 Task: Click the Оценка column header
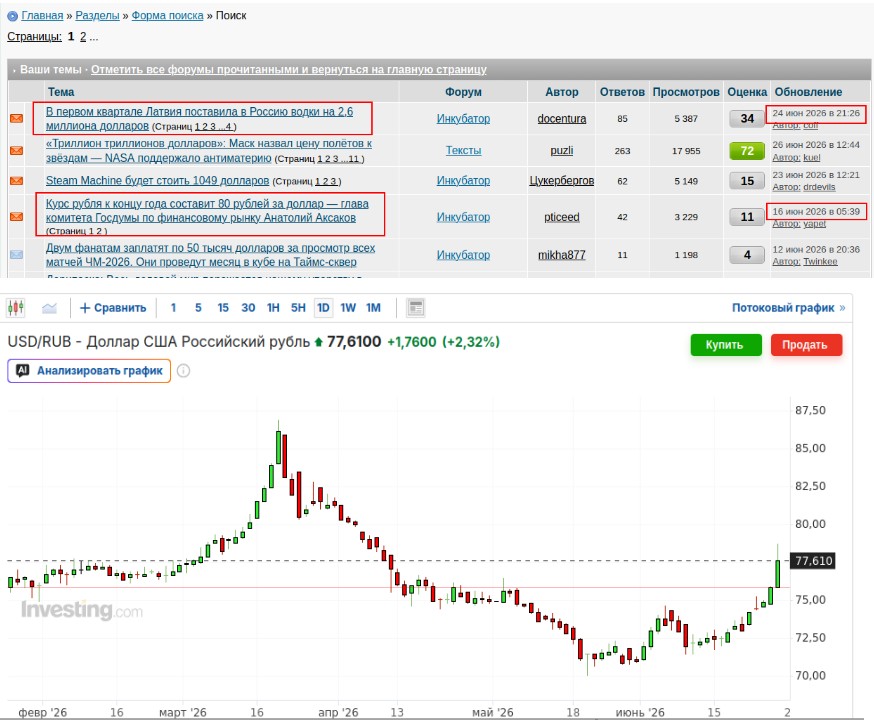coord(747,92)
